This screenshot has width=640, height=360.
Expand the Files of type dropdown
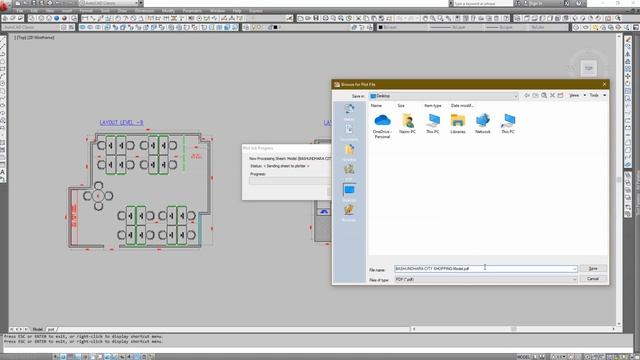click(574, 280)
